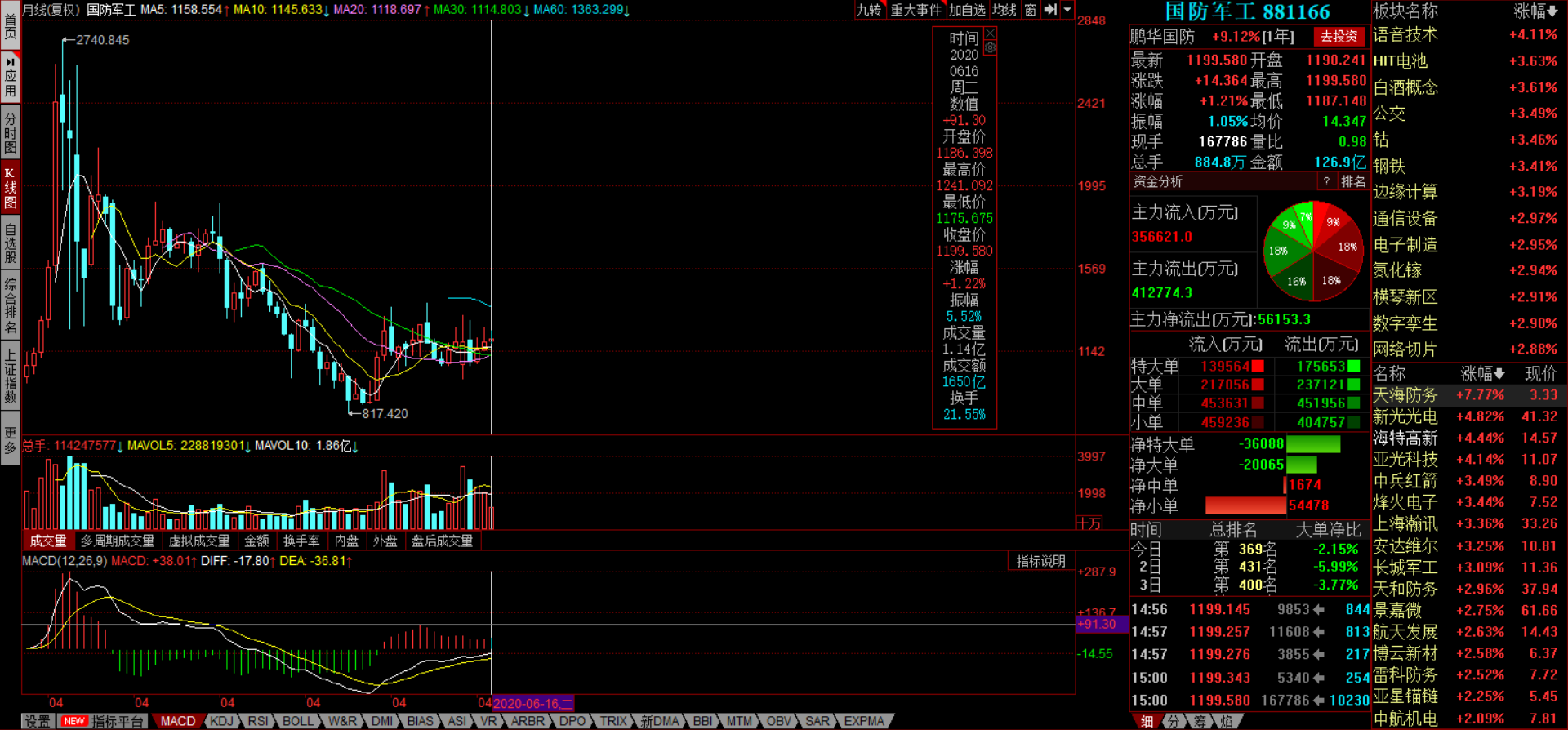Switch to the BIAS indicator
Viewport: 1568px width, 730px height.
click(x=420, y=721)
